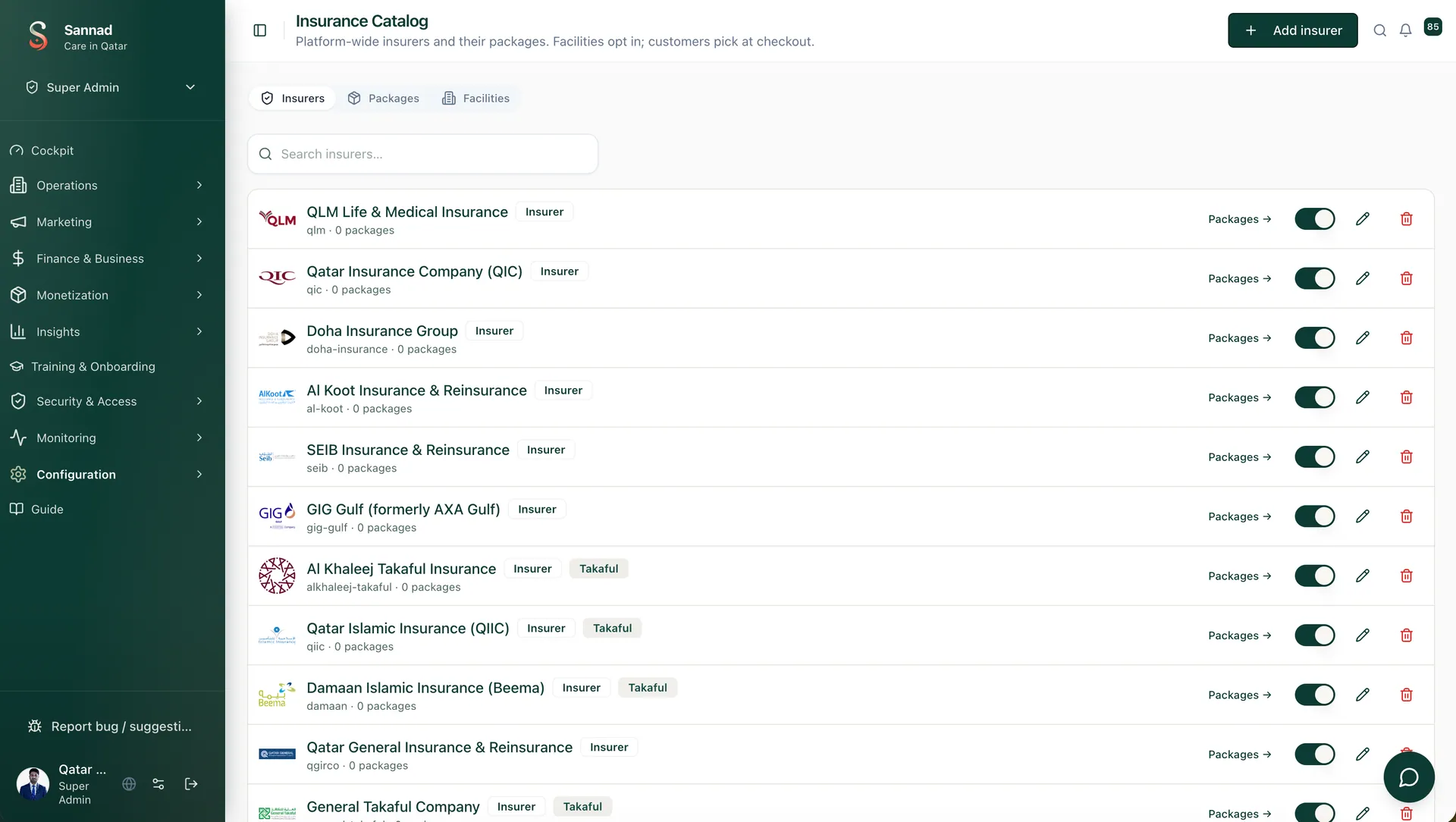Toggle Doha Insurance Group active switch
Viewport: 1456px width, 822px height.
(x=1315, y=338)
